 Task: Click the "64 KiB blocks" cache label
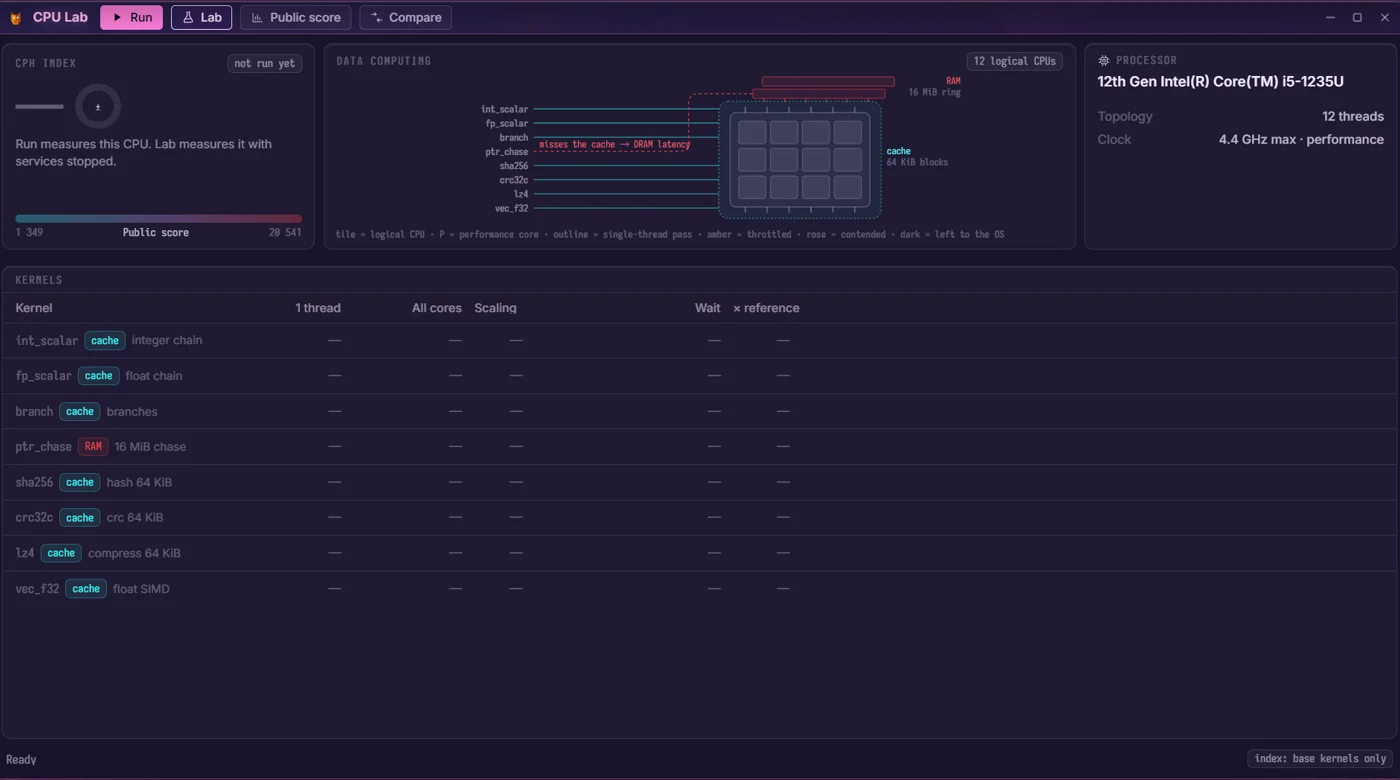(917, 162)
